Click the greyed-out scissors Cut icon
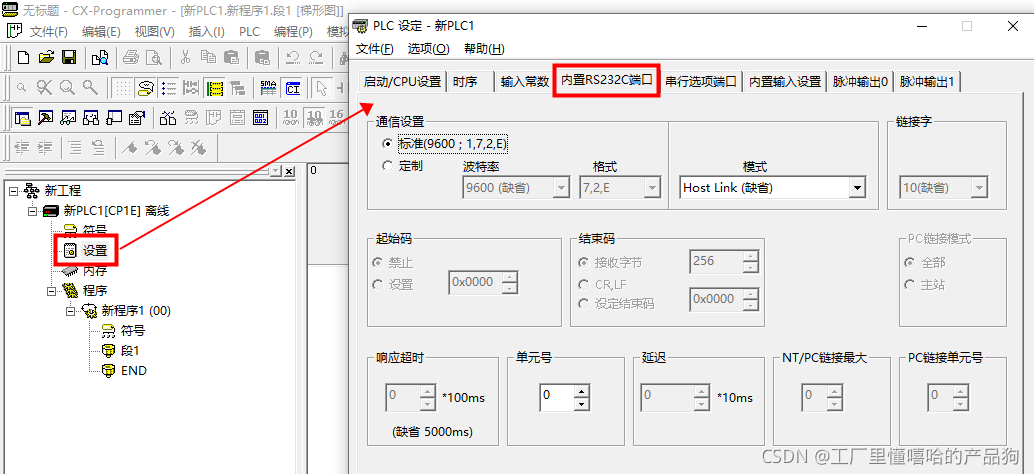The height and width of the screenshot is (474, 1034). 185,57
